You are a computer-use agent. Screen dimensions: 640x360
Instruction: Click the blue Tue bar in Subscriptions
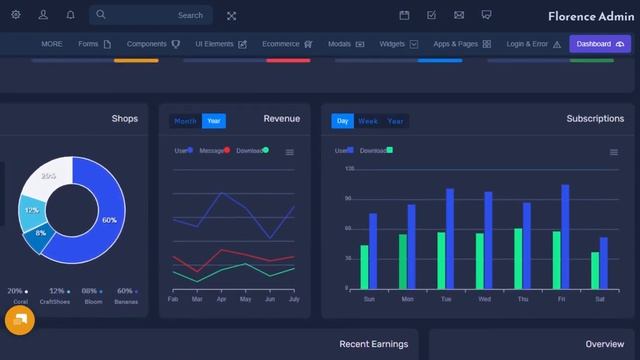[450, 239]
